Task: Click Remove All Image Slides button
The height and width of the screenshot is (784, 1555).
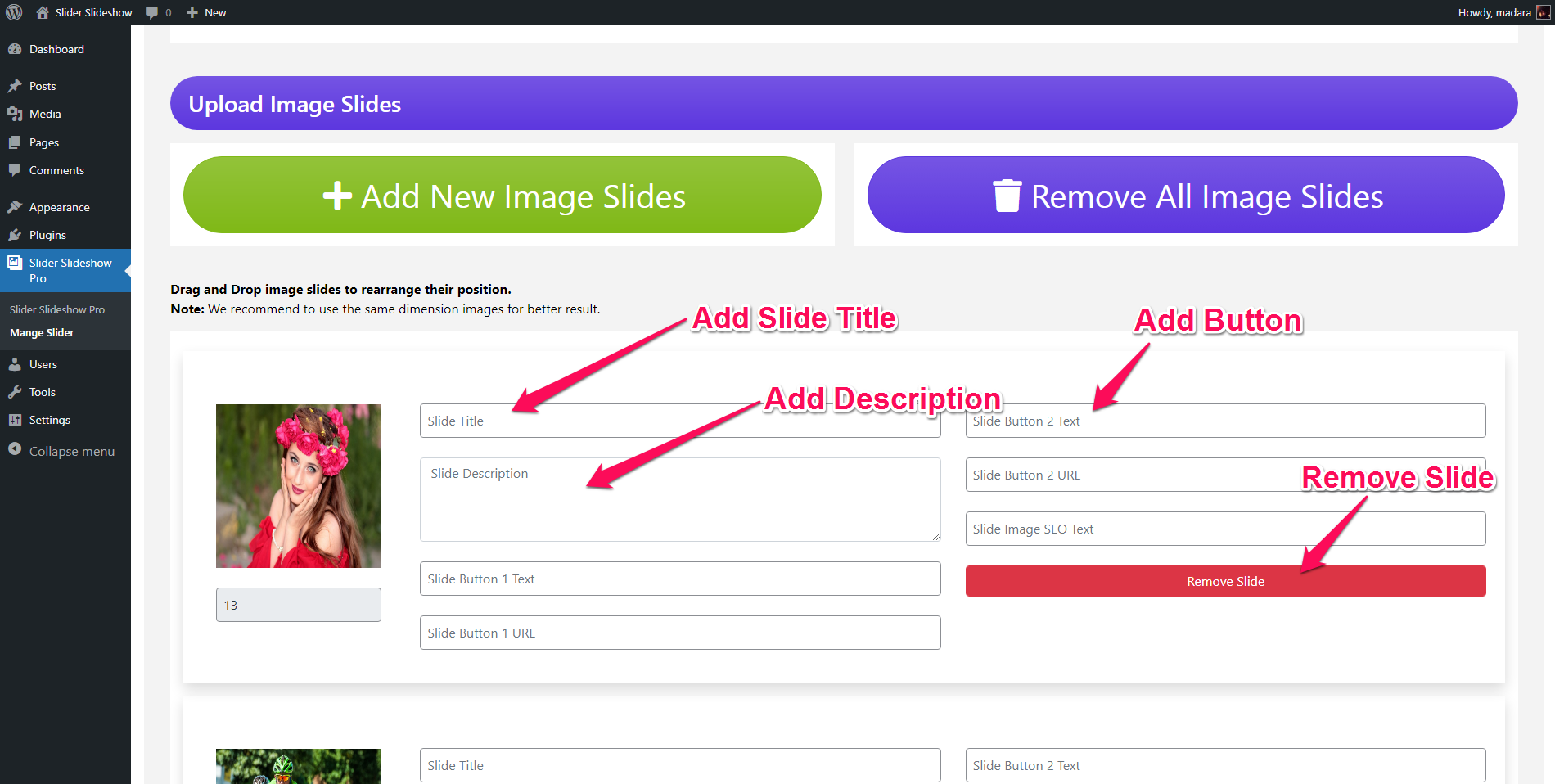Action: 1186,195
